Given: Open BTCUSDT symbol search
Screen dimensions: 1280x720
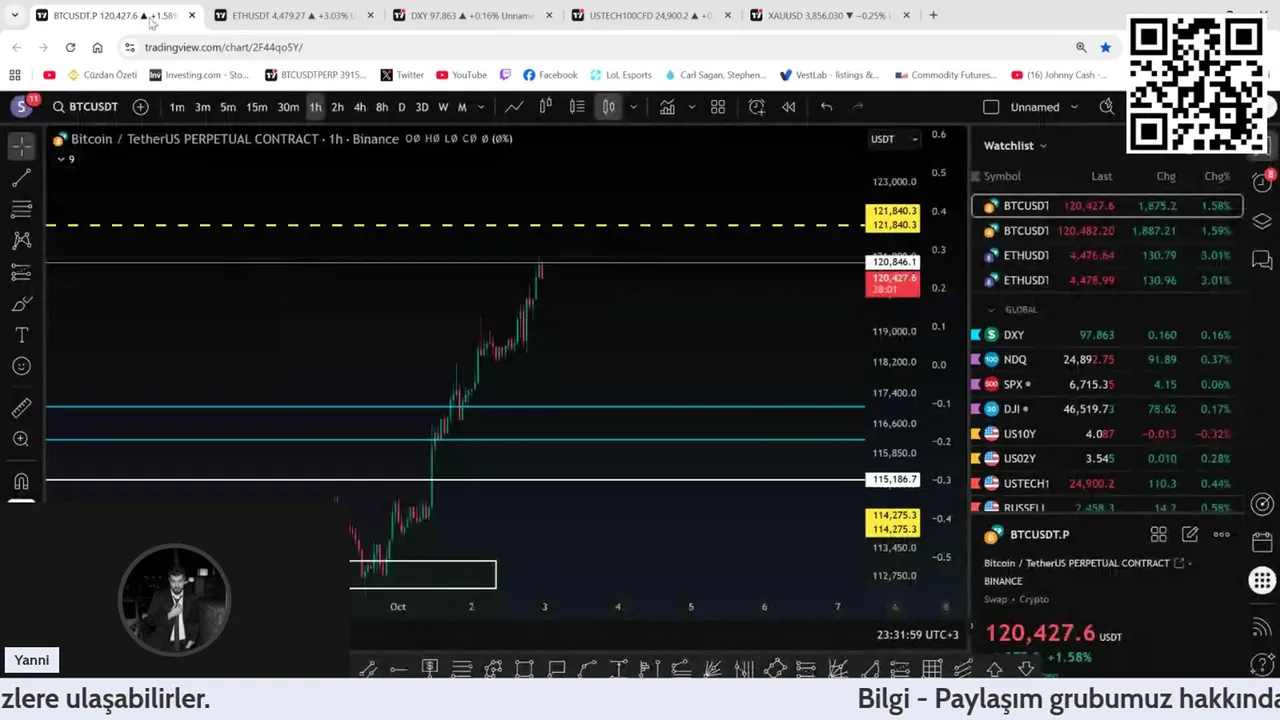Looking at the screenshot, I should (x=86, y=107).
